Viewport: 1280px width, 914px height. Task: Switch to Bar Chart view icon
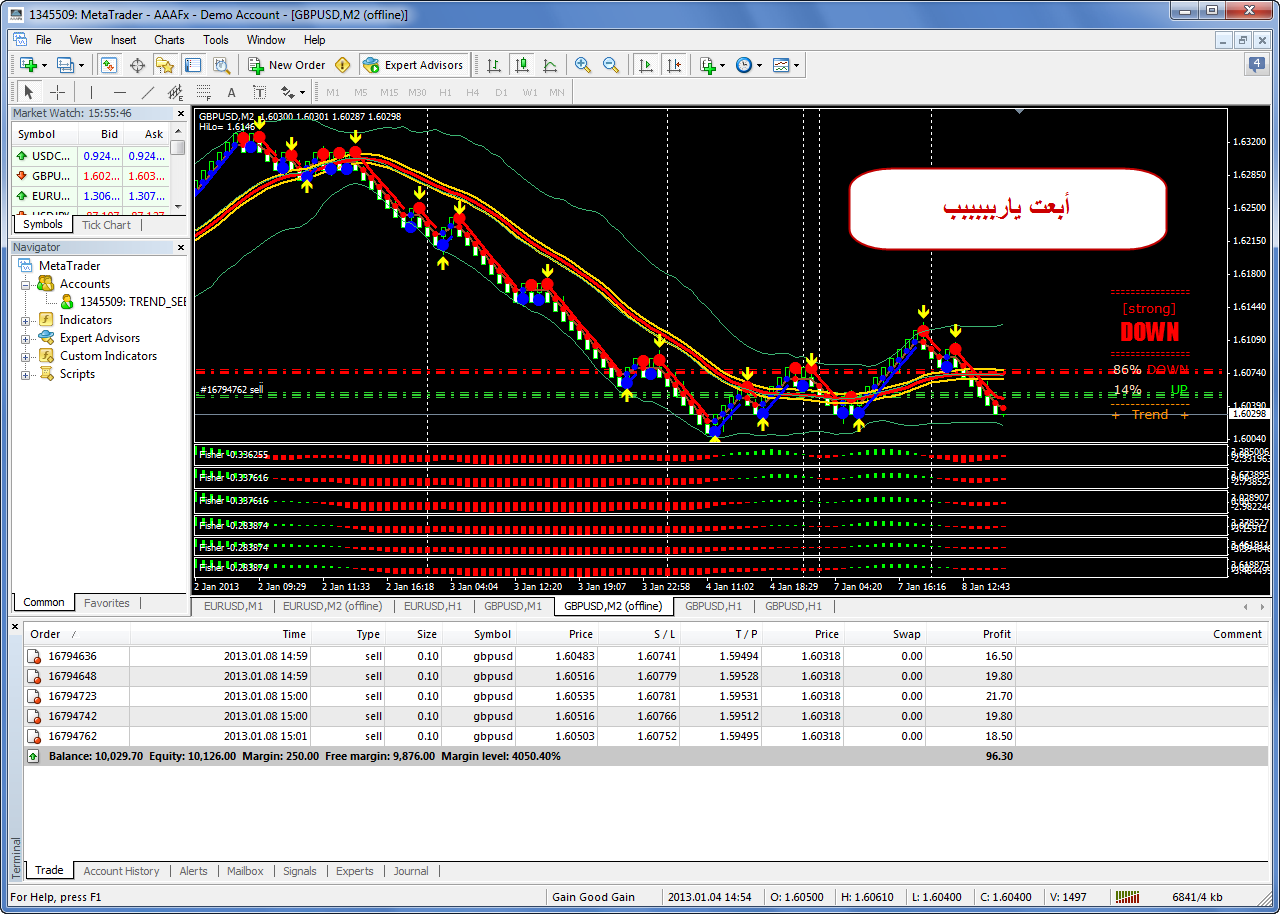(x=493, y=65)
